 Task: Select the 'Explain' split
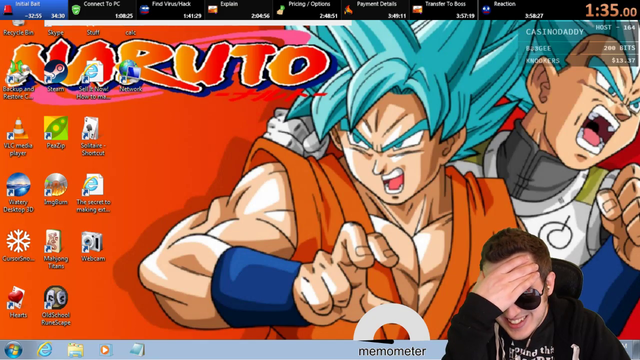tap(238, 10)
